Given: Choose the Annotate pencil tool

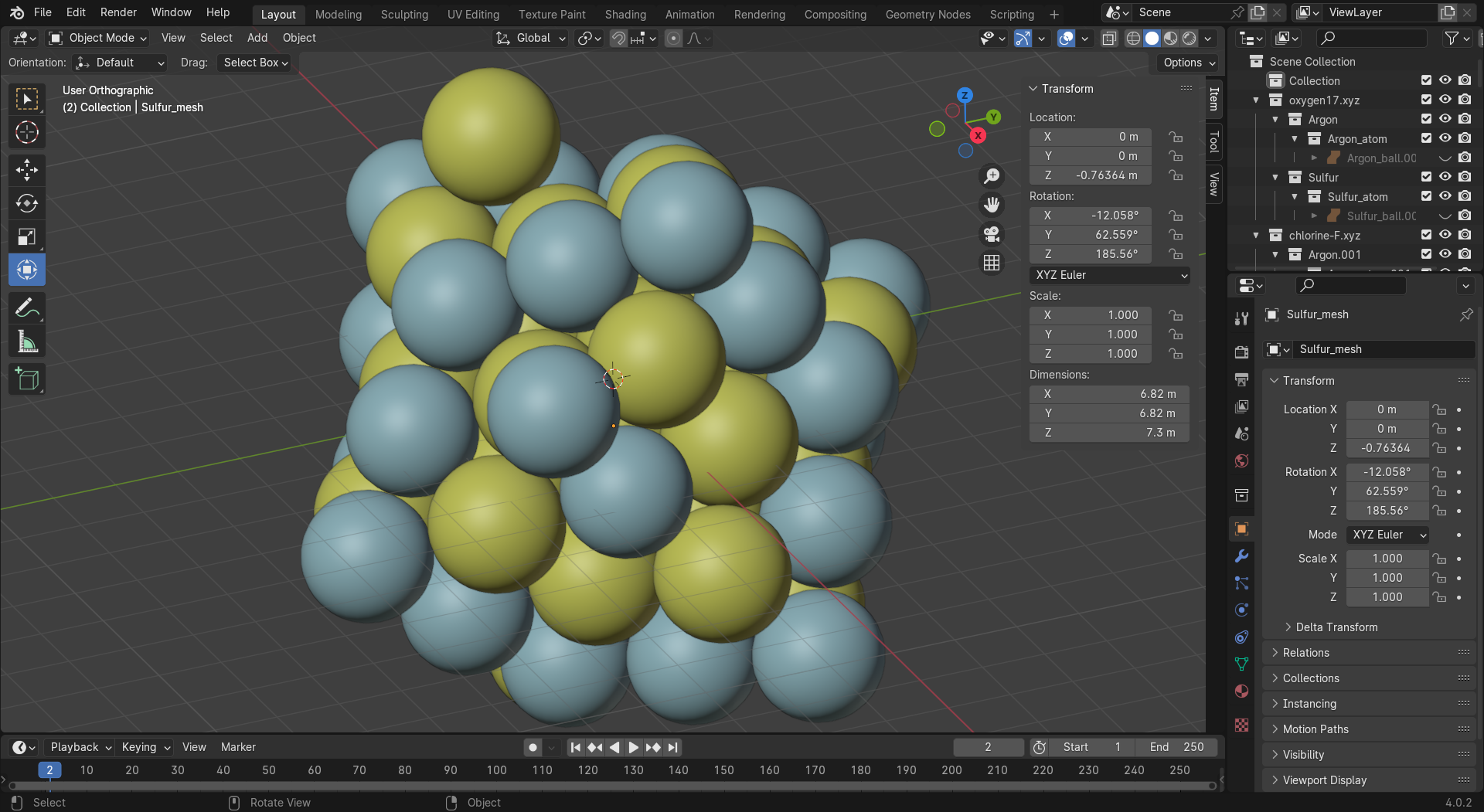Looking at the screenshot, I should point(27,308).
